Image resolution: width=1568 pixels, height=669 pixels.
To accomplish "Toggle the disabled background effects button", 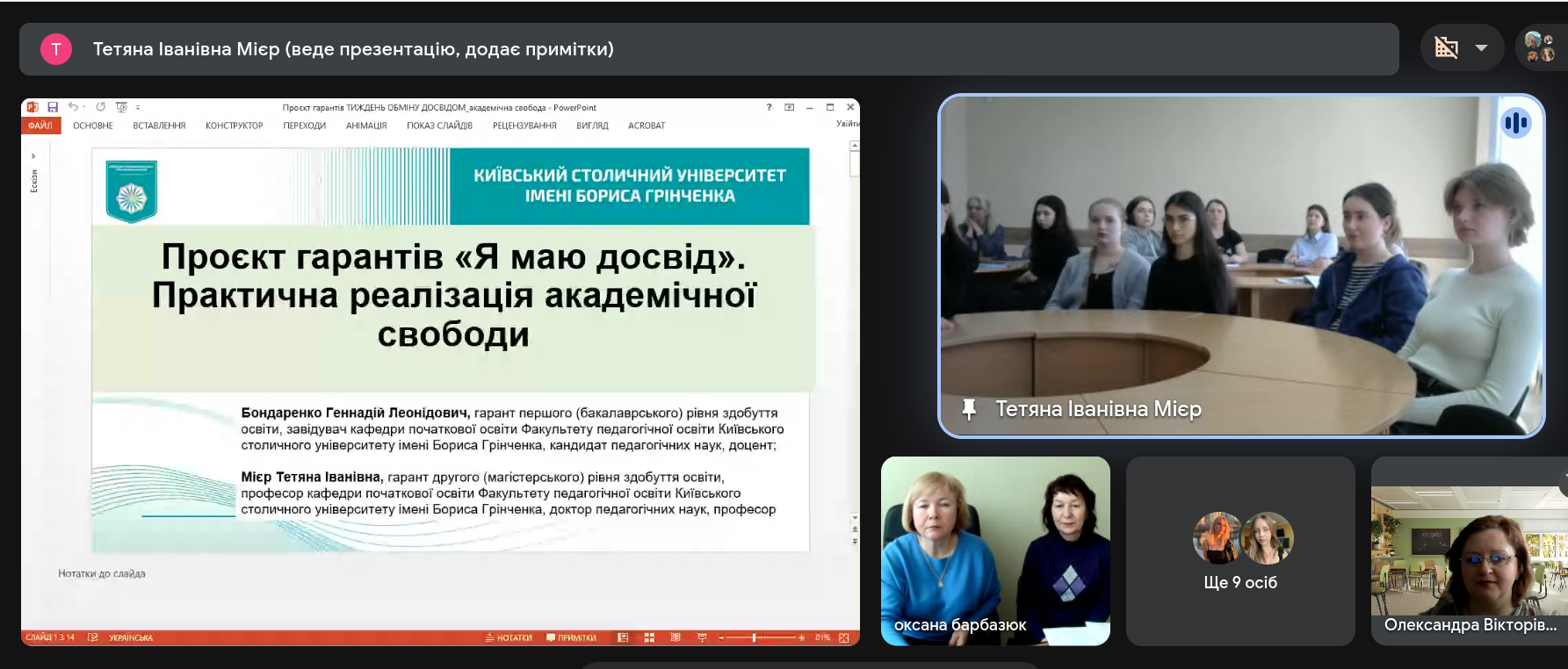I will 1446,47.
